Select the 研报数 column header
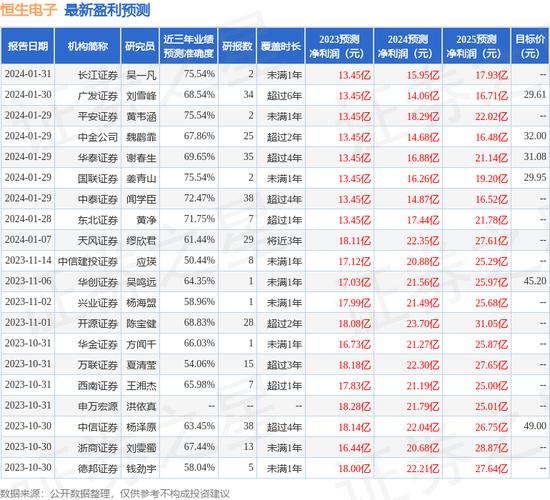This screenshot has height=500, width=550. (x=237, y=46)
